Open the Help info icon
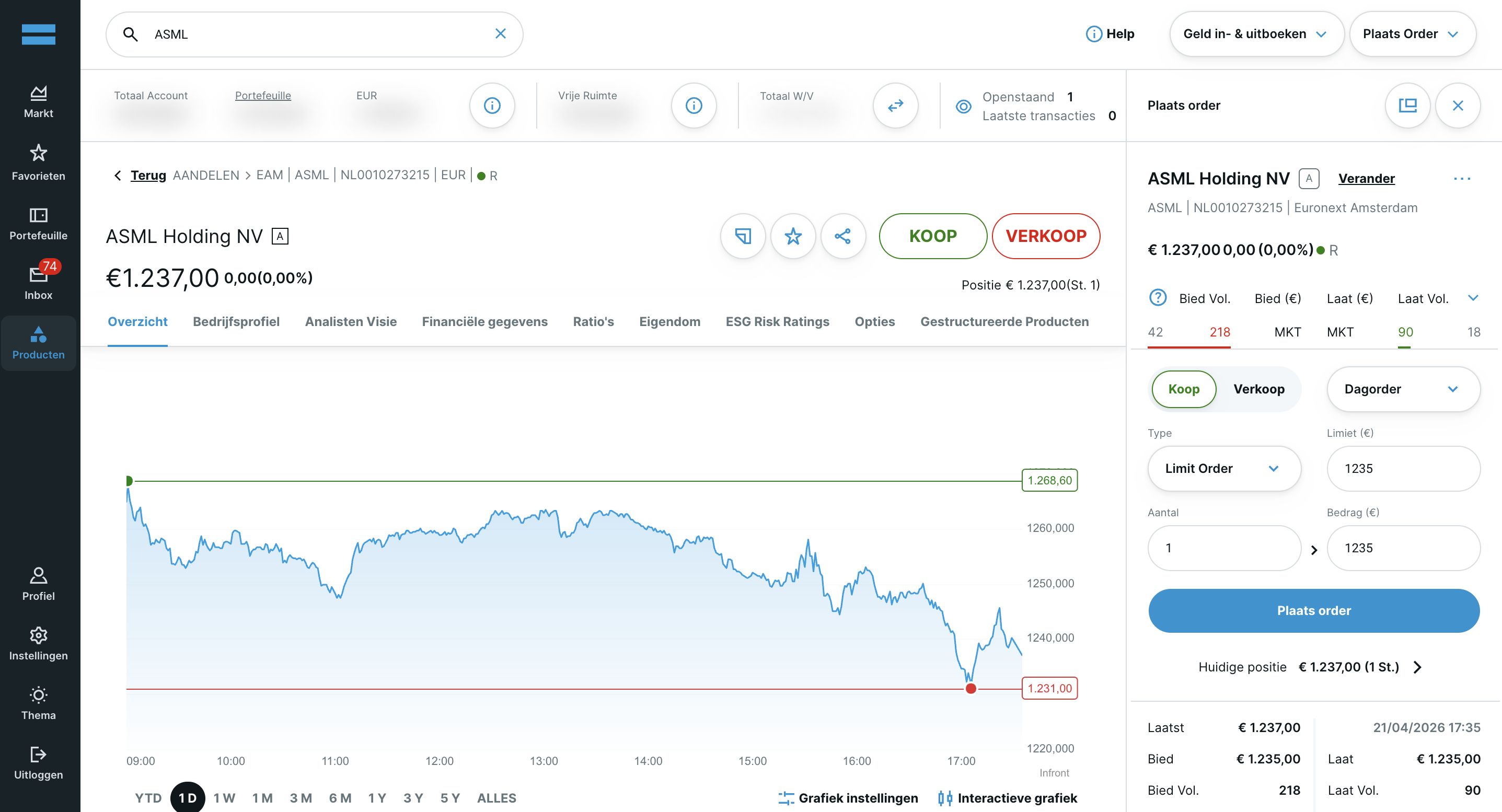 tap(1094, 34)
